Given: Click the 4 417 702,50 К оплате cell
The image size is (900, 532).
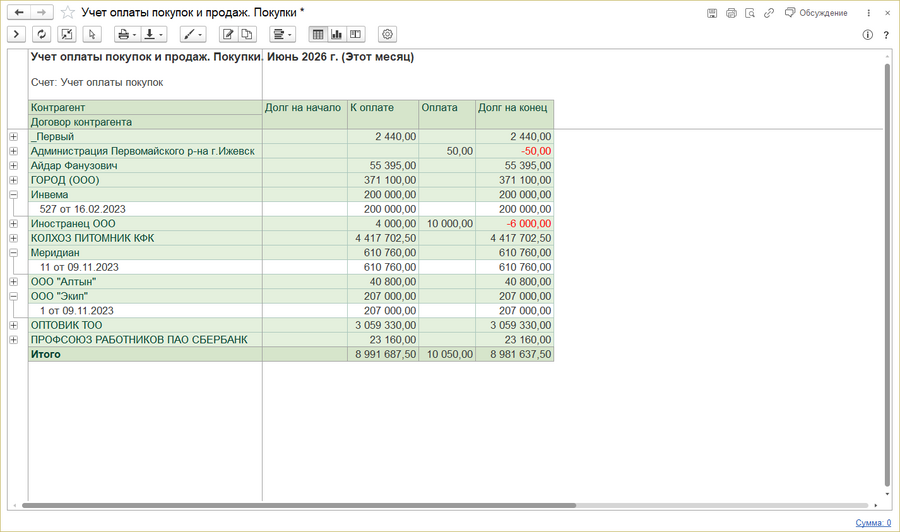Looking at the screenshot, I should pos(383,238).
